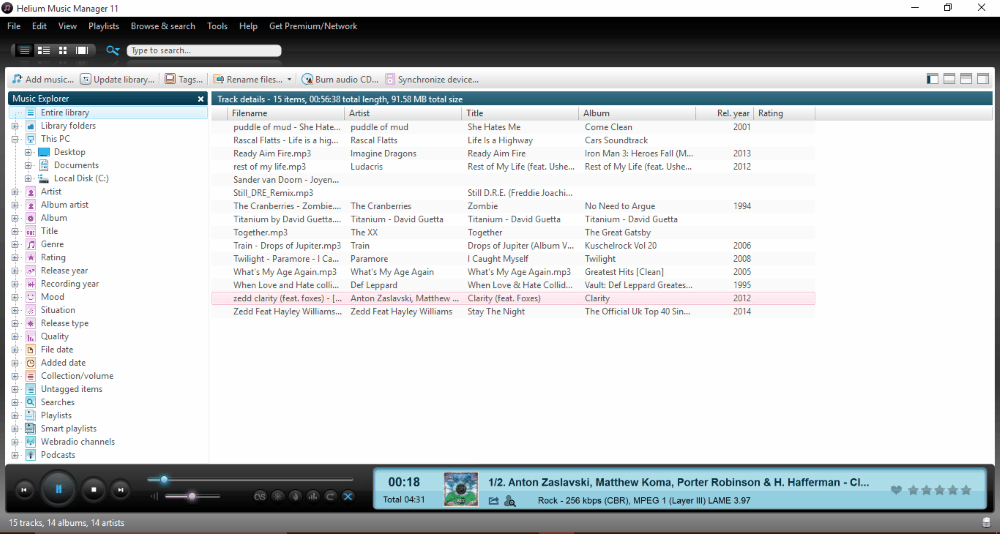The width and height of the screenshot is (1000, 534).
Task: Open the Tools menu
Action: [217, 26]
